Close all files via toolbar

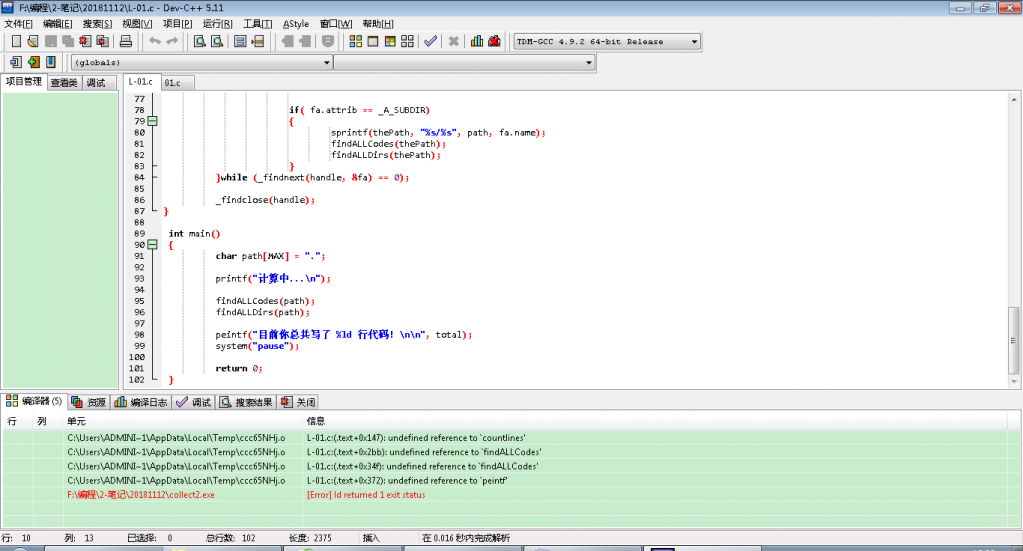102,41
